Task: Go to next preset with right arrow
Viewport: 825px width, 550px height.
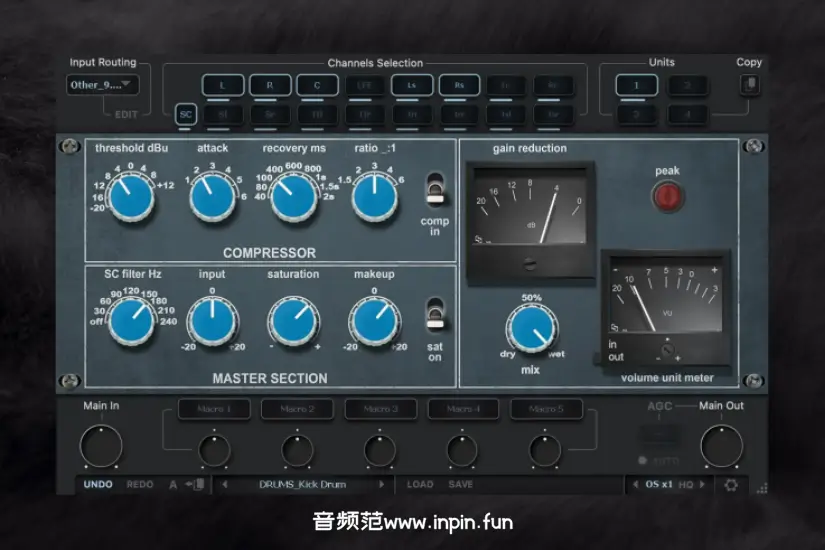Action: tap(381, 484)
